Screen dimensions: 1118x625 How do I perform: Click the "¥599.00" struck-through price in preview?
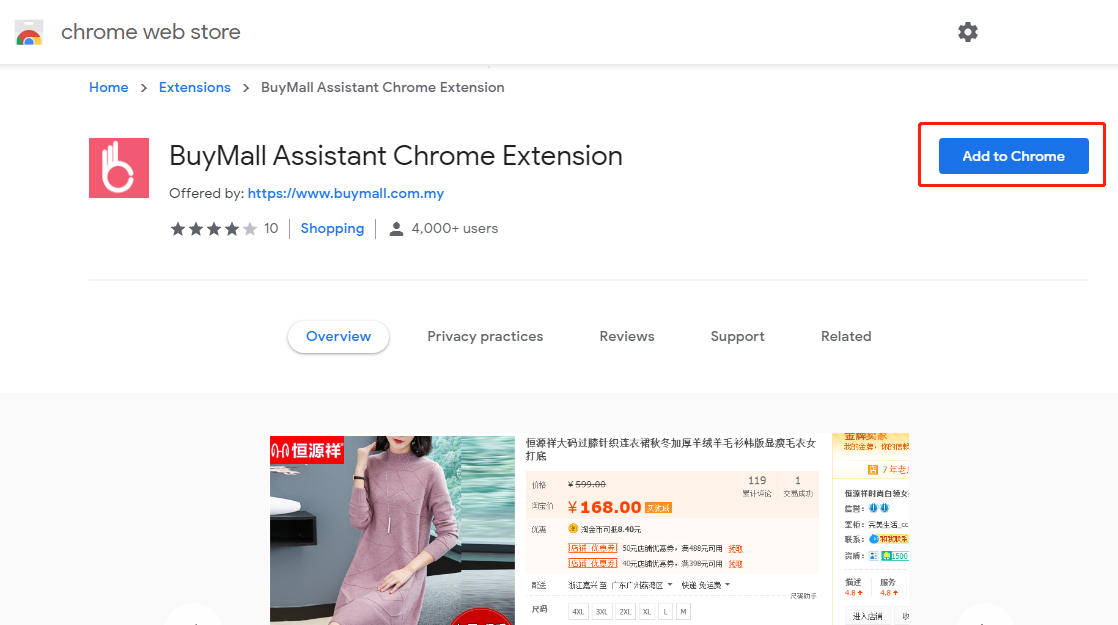coord(587,485)
